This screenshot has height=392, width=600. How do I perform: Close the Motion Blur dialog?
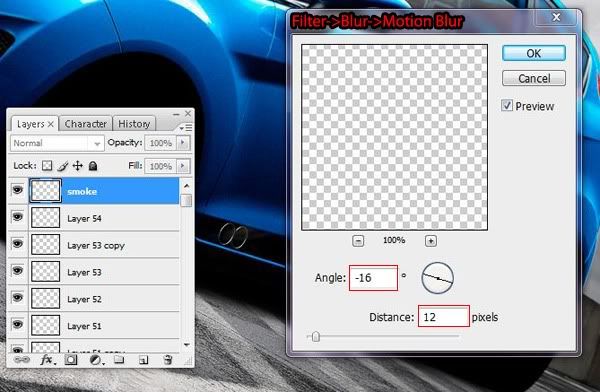point(556,17)
